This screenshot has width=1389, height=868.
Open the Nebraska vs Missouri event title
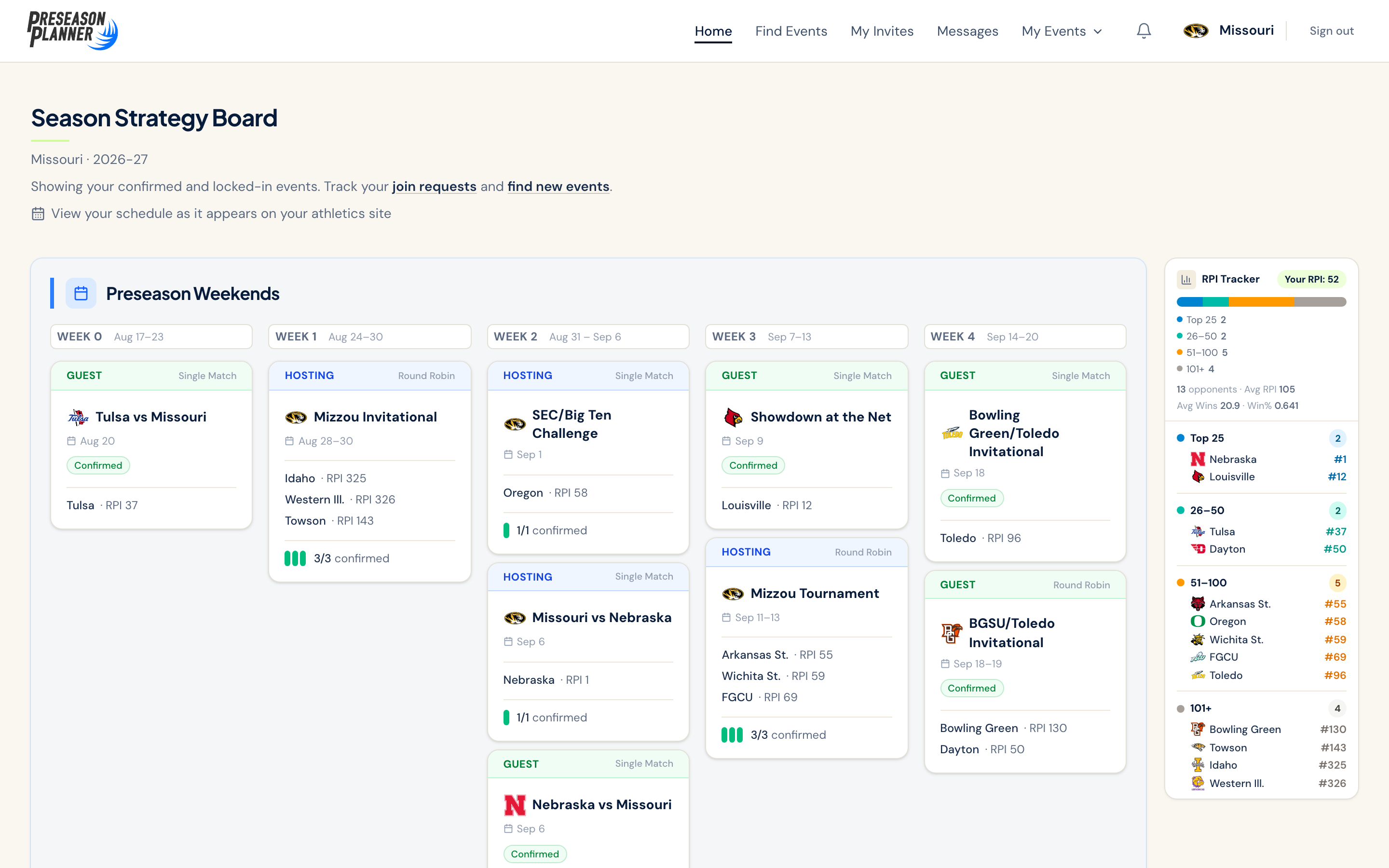point(601,805)
